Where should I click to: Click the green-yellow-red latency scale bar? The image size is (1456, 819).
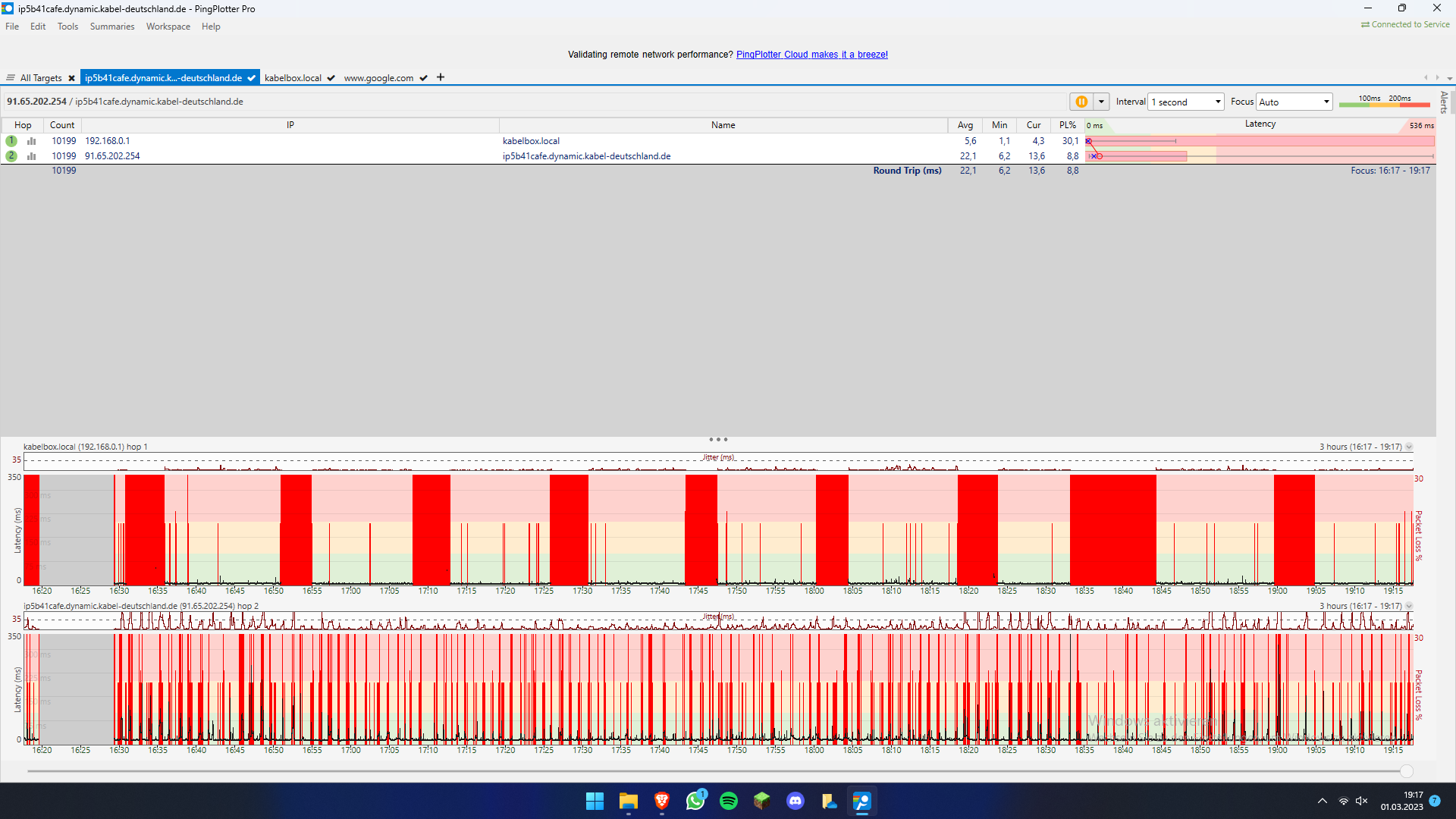[x=1384, y=104]
